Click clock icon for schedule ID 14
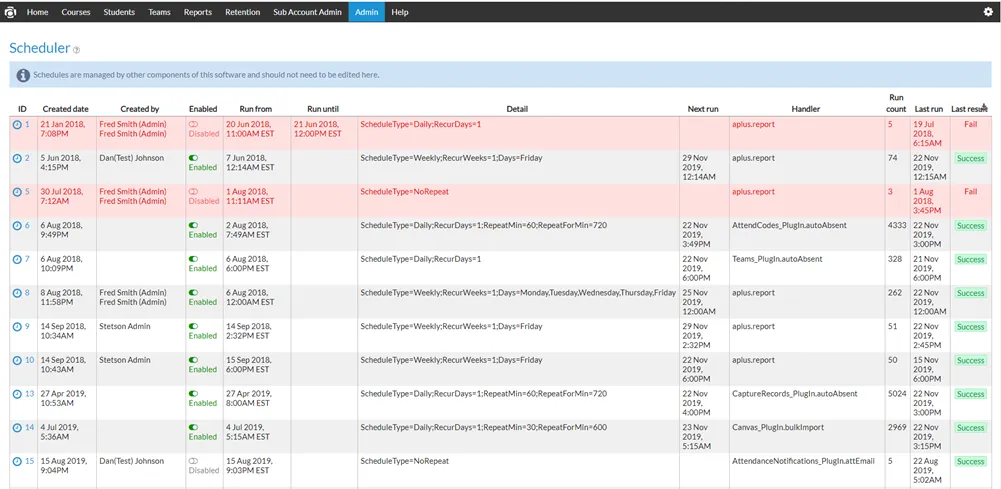The image size is (1001, 489). point(17,428)
